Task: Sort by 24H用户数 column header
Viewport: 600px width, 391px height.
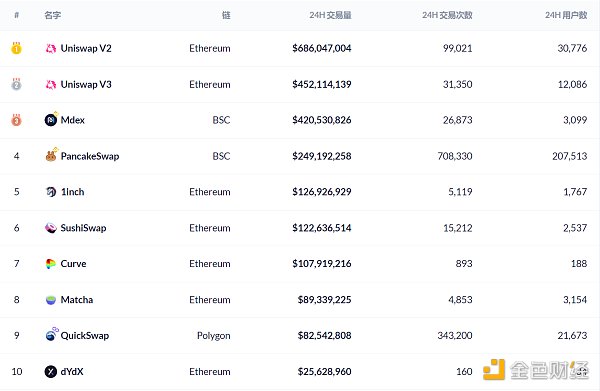Action: point(566,15)
